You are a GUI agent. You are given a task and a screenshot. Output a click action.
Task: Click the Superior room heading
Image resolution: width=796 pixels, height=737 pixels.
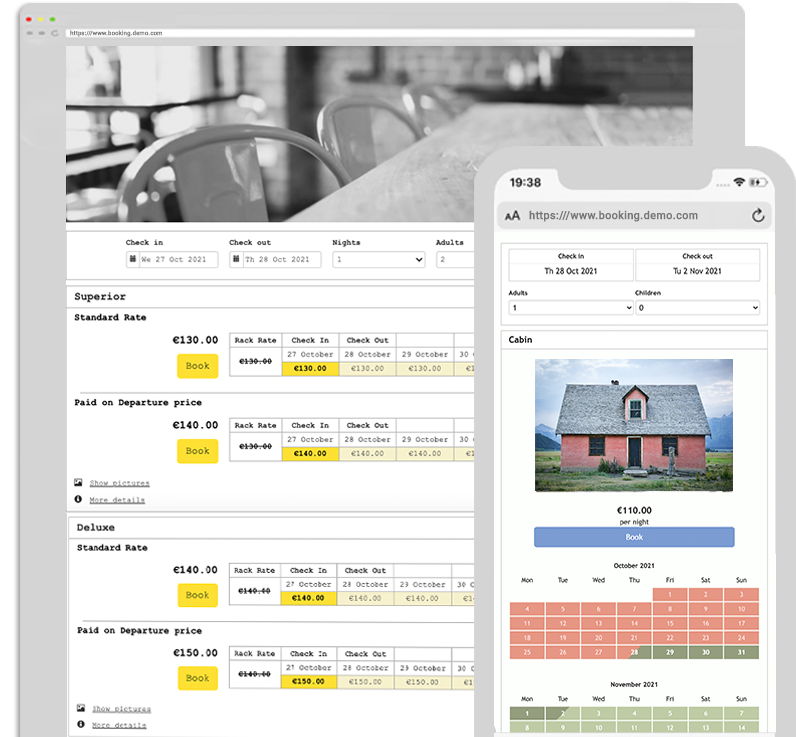point(100,296)
